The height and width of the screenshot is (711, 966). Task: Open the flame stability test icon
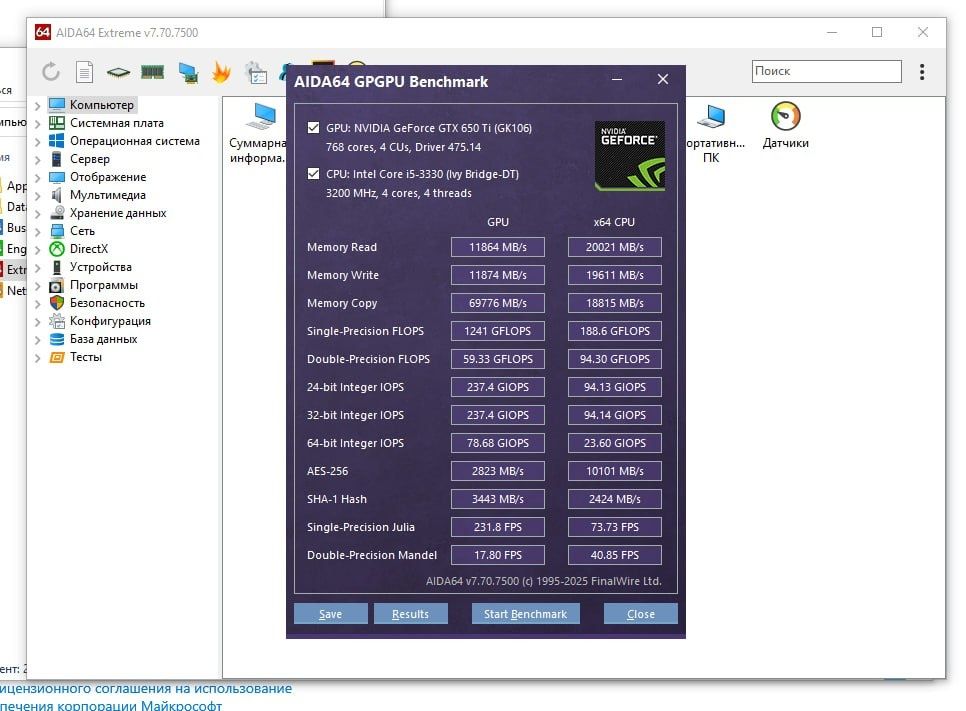221,72
